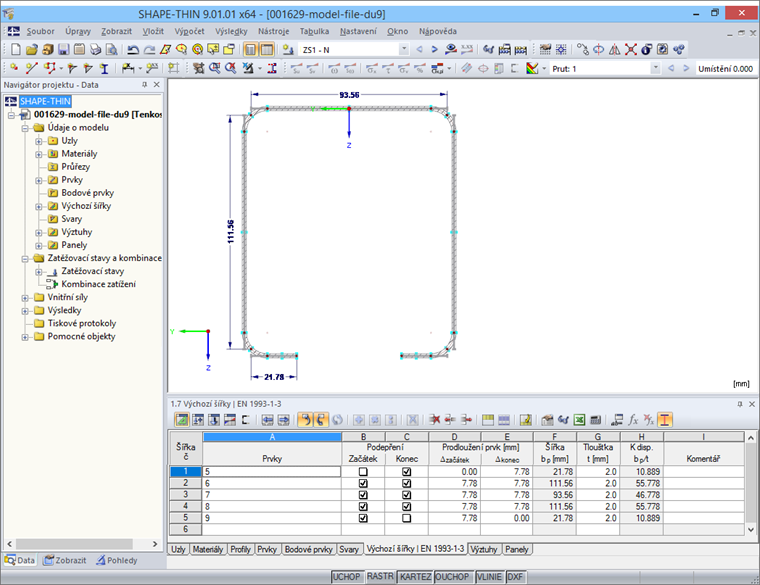Switch navigator to Pohledy view
Viewport: 760px width, 585px height.
click(x=117, y=560)
